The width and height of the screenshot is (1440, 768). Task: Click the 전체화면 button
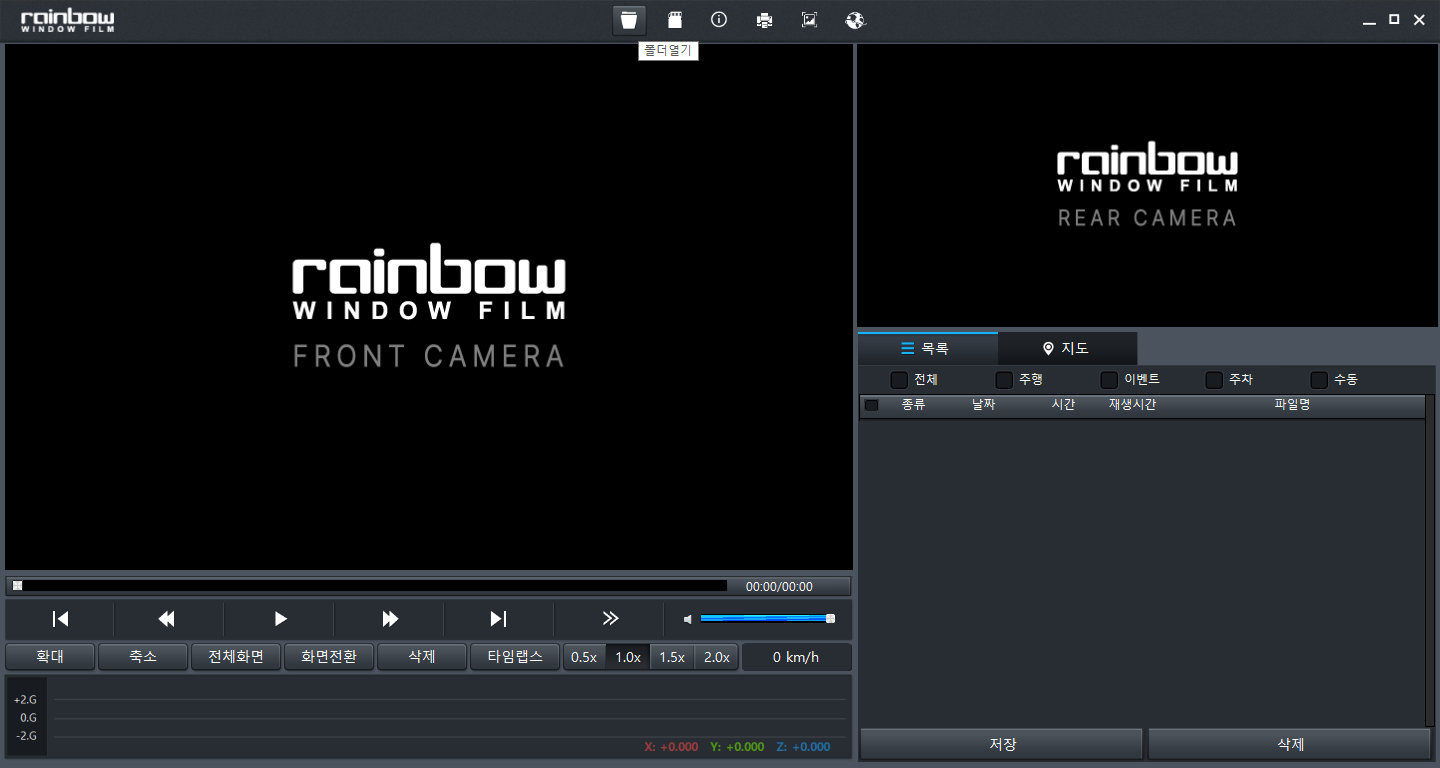(x=236, y=657)
